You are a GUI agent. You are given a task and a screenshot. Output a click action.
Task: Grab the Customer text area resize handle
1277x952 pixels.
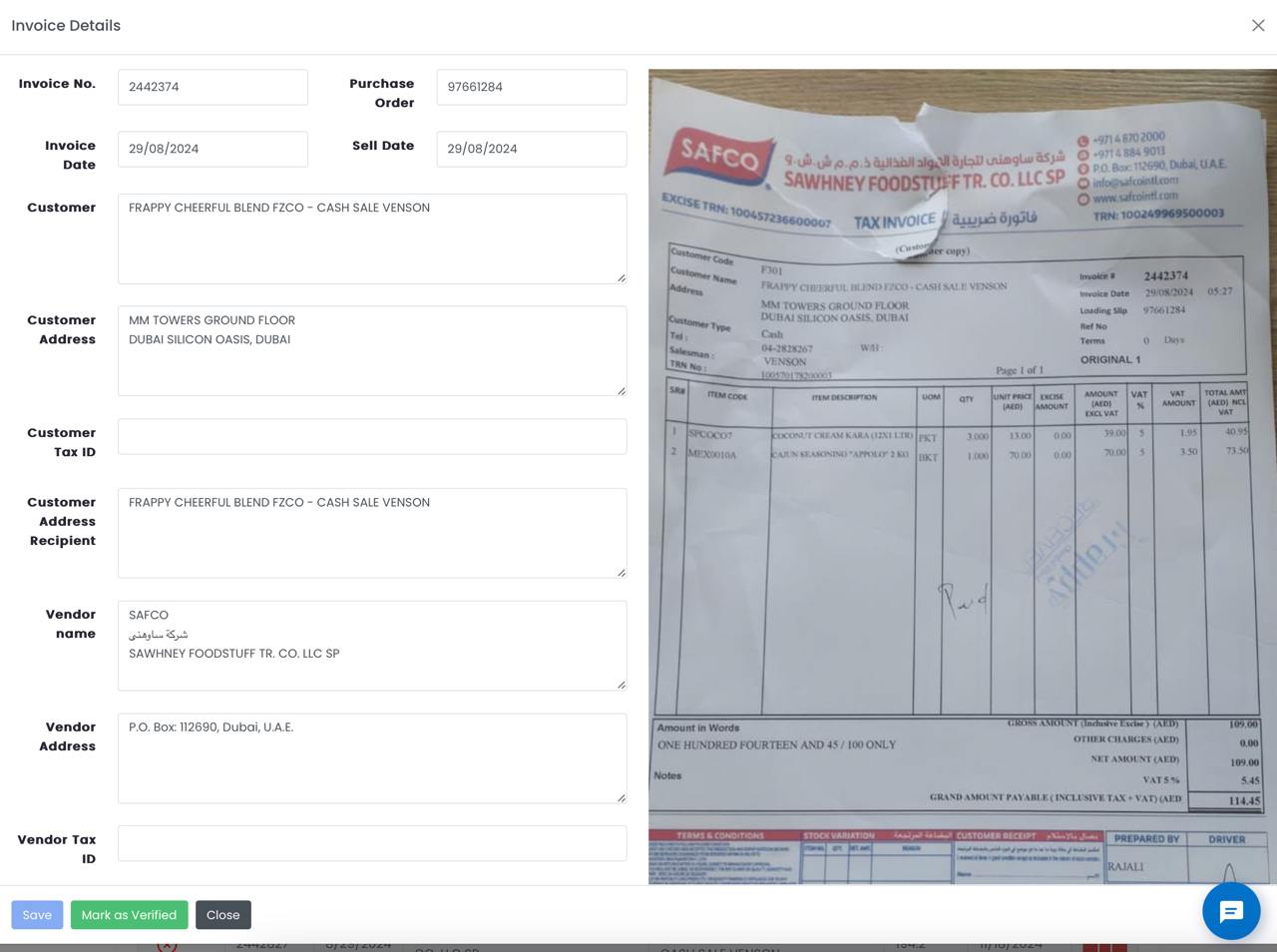click(x=622, y=277)
